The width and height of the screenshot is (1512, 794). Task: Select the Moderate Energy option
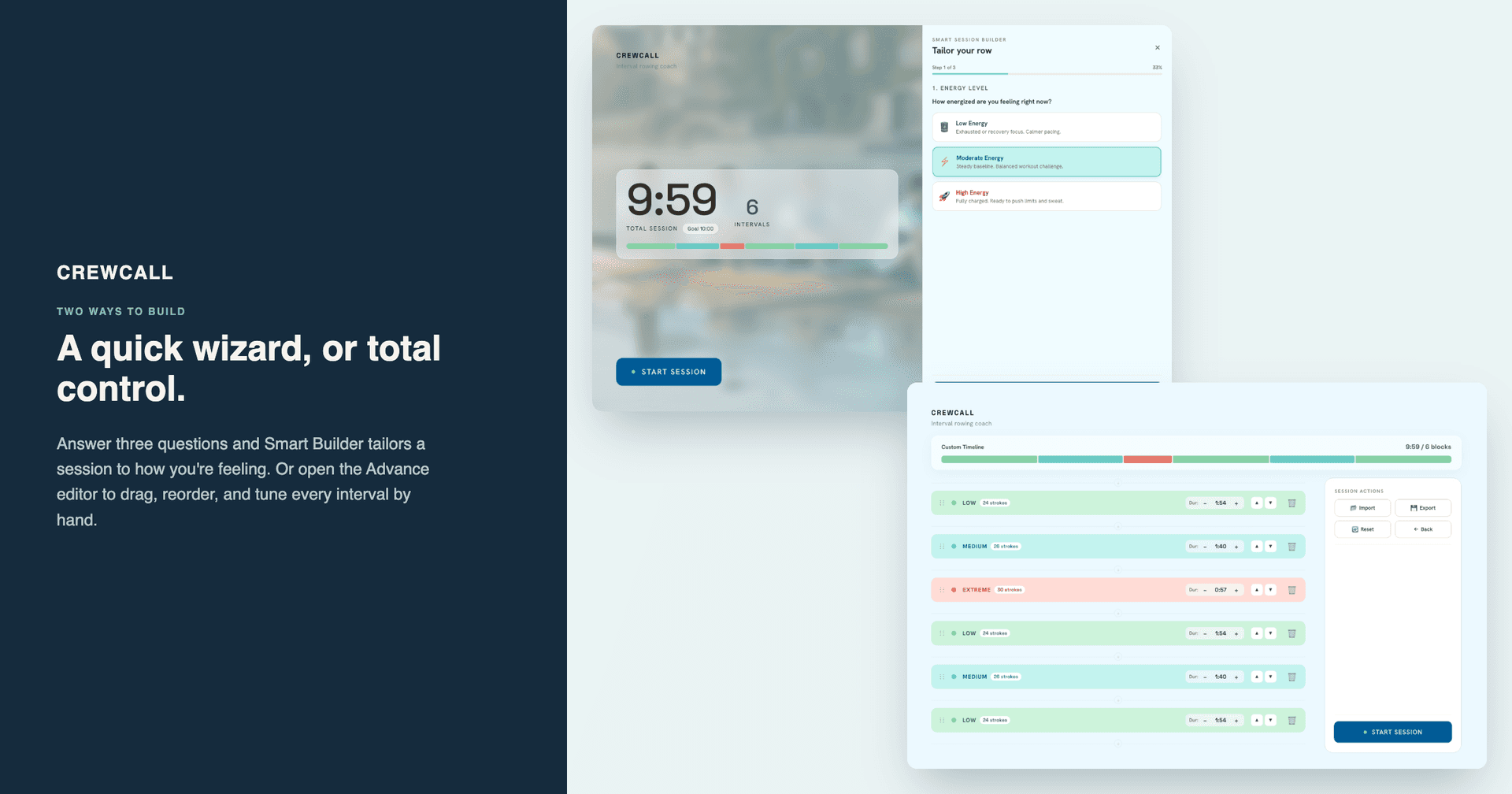[1047, 161]
